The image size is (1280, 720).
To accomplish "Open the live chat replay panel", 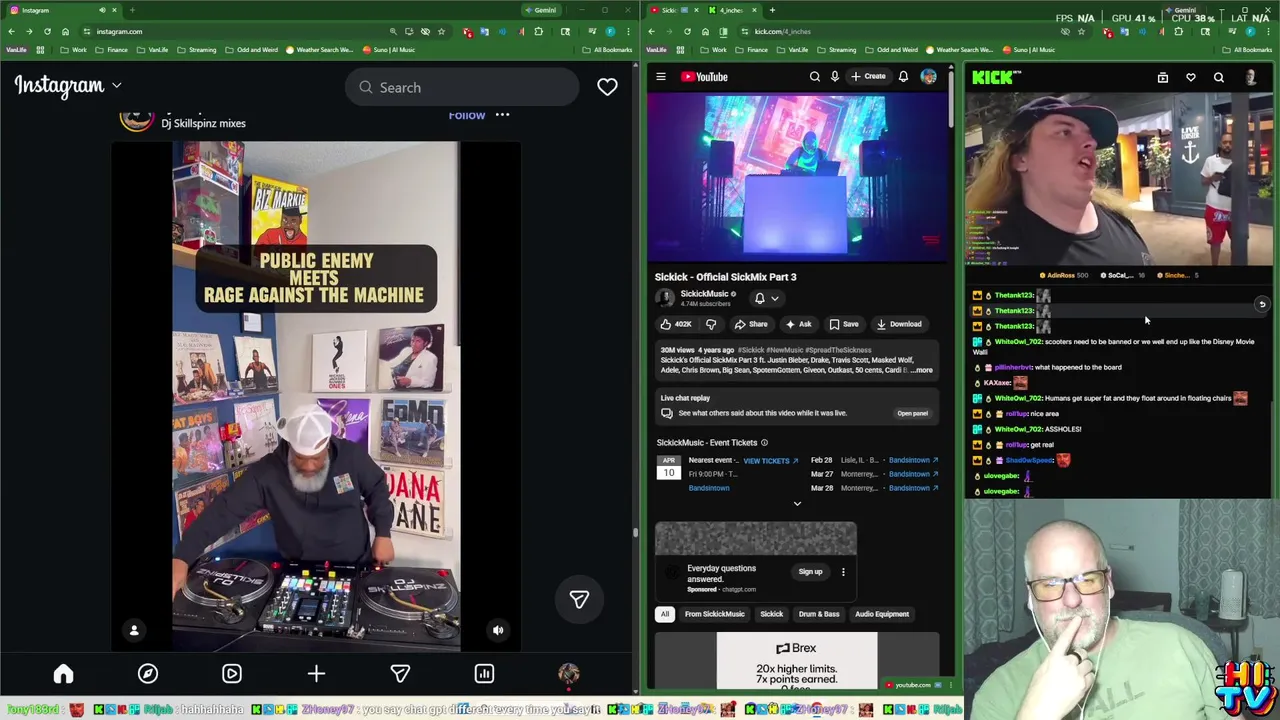I will pos(912,413).
